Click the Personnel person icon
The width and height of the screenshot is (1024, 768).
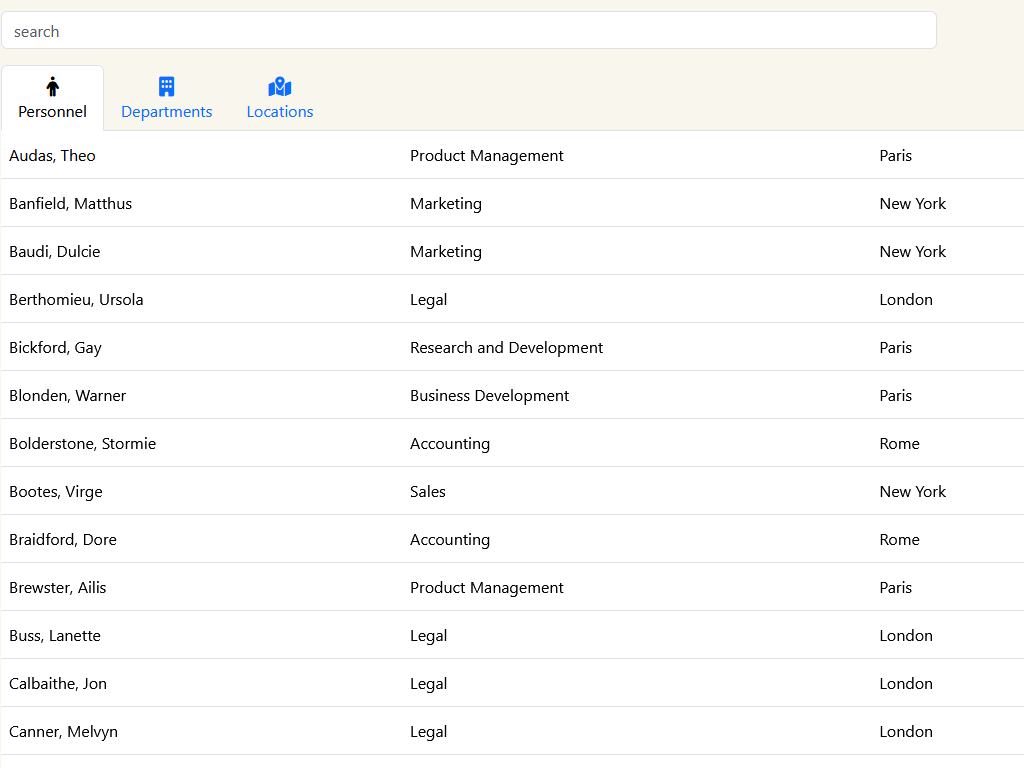click(53, 87)
